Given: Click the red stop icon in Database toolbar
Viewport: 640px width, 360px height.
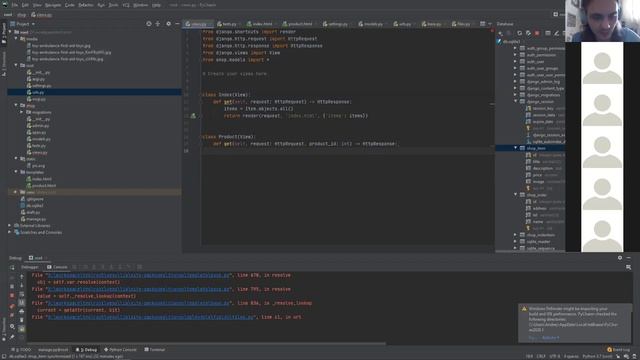Looking at the screenshot, I should click(537, 33).
